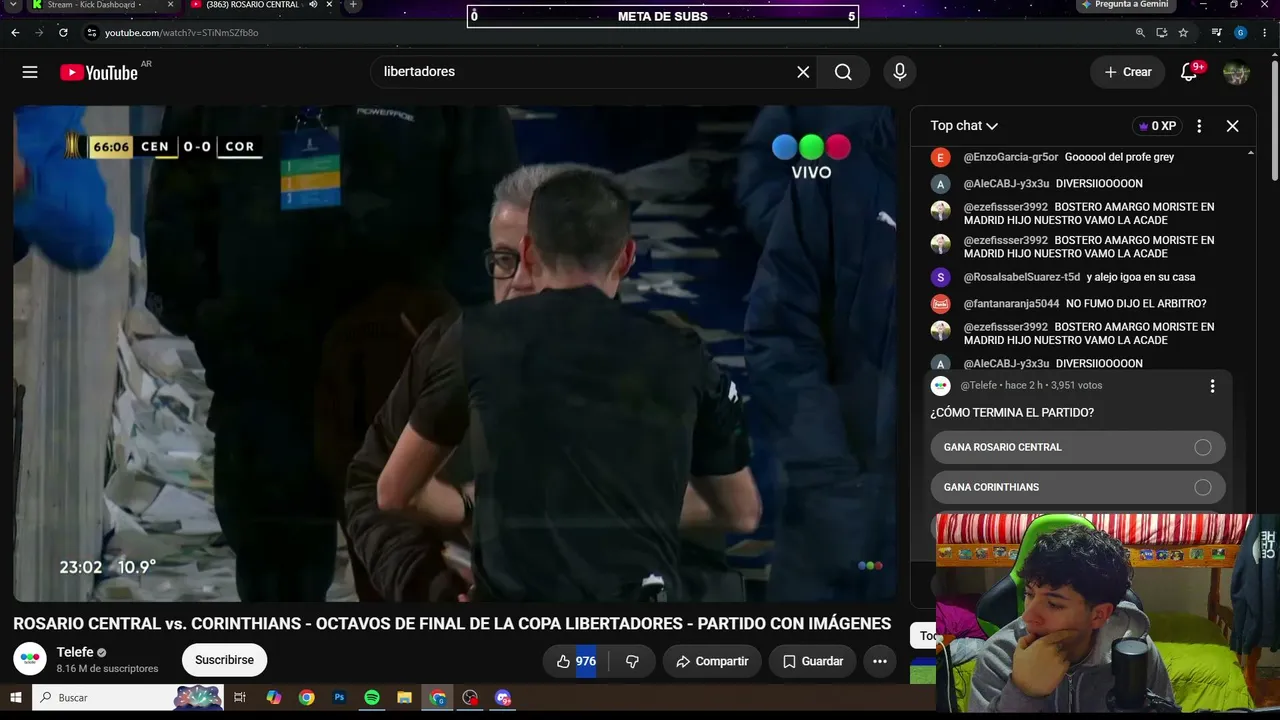Open File Explorer from the taskbar
The image size is (1280, 720).
click(x=404, y=698)
